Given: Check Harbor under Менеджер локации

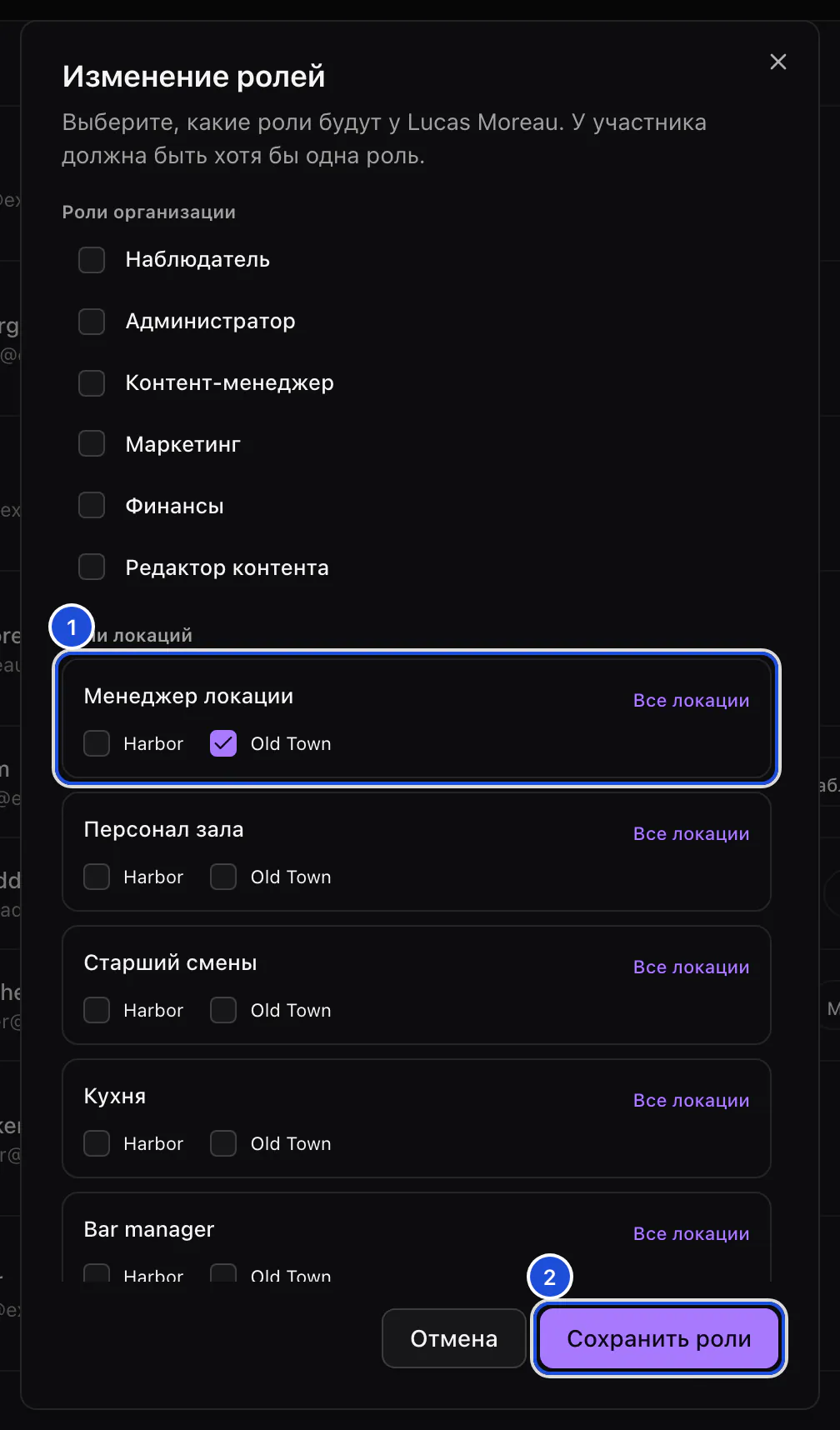Looking at the screenshot, I should 97,743.
